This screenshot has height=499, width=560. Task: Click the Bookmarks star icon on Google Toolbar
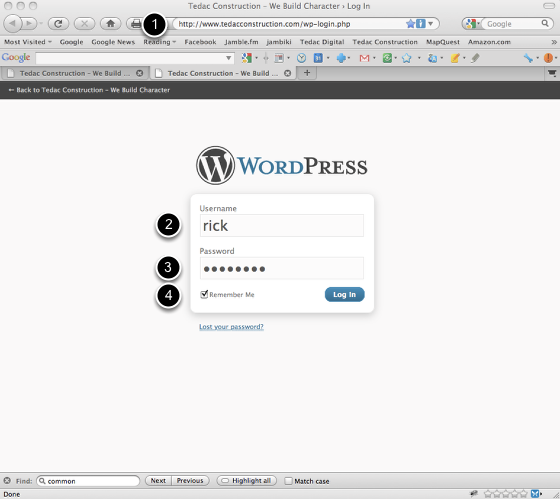tap(406, 58)
